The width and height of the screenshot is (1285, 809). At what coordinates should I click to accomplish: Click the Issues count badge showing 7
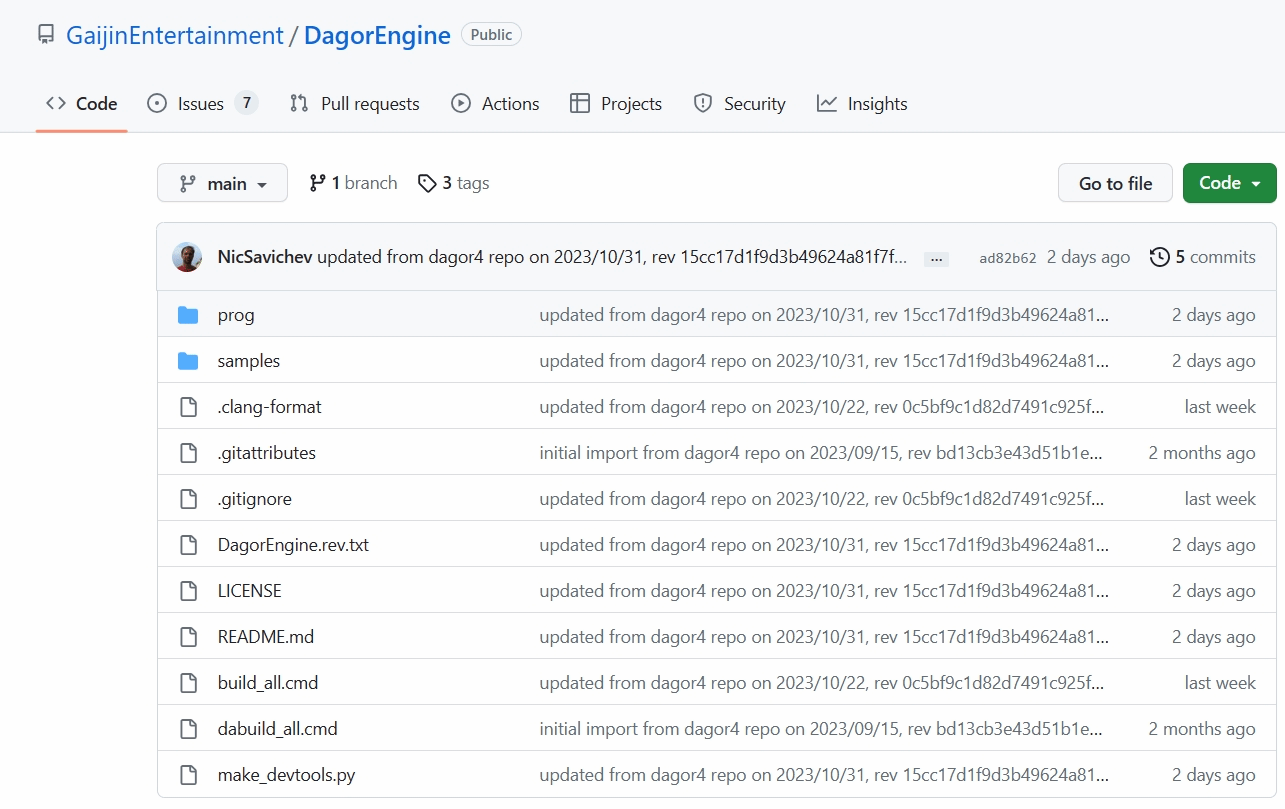pyautogui.click(x=246, y=103)
